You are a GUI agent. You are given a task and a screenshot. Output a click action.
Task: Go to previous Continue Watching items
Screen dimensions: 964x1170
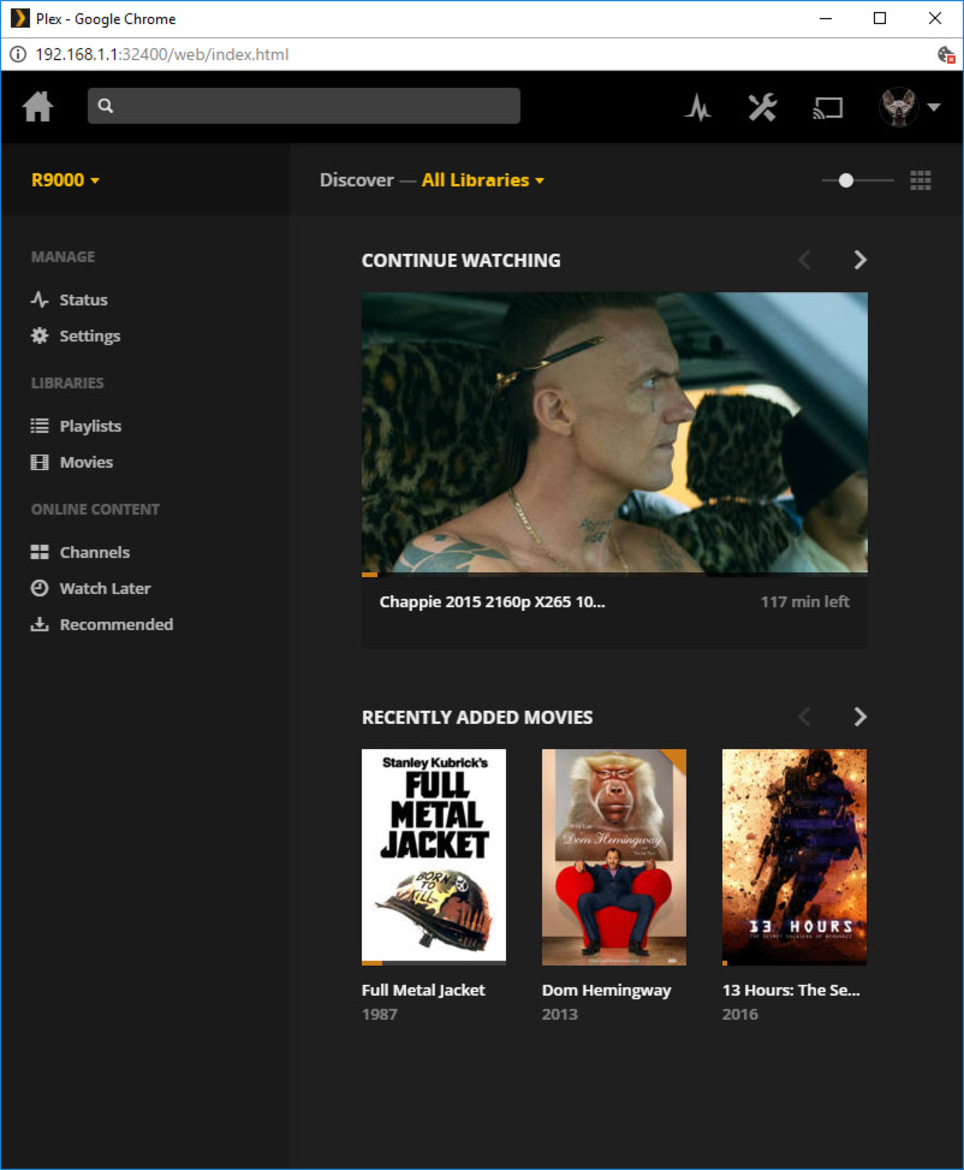(x=804, y=260)
